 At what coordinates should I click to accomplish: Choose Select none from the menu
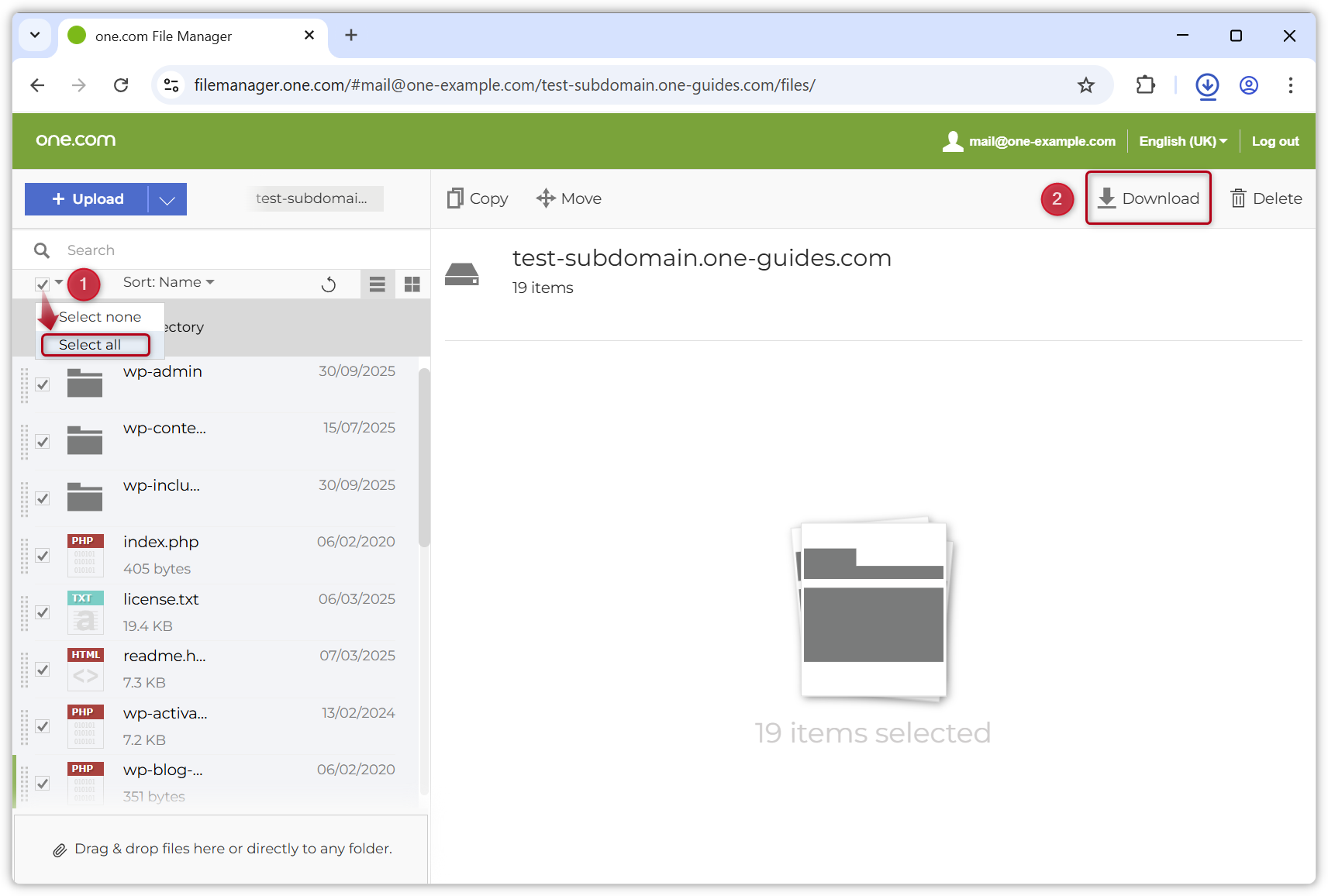pos(101,316)
